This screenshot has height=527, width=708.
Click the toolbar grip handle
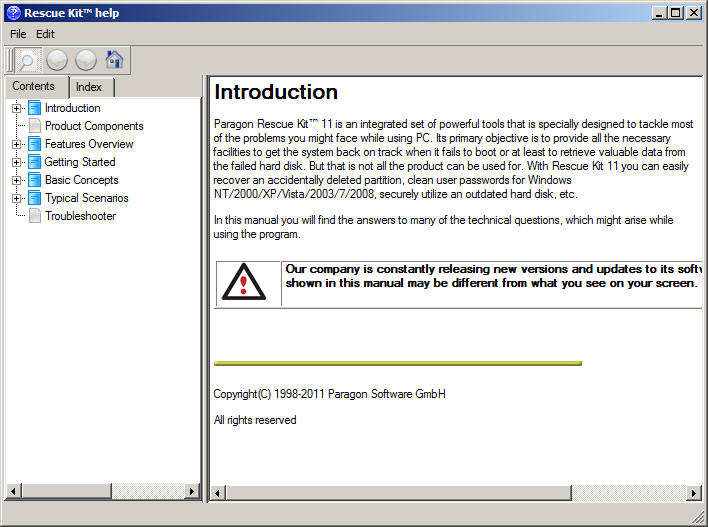pos(9,60)
